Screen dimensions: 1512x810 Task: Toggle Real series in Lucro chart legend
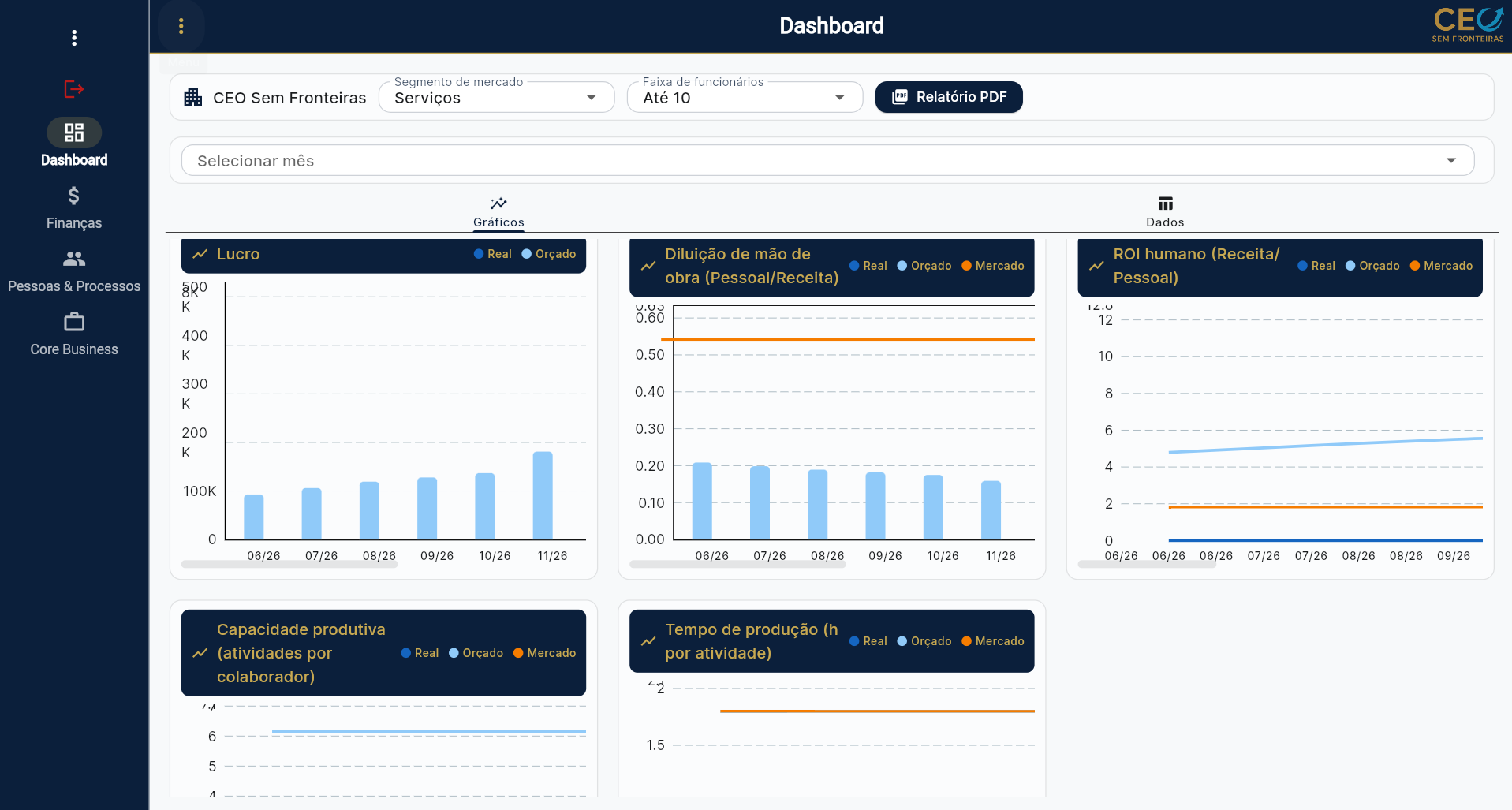tap(493, 254)
